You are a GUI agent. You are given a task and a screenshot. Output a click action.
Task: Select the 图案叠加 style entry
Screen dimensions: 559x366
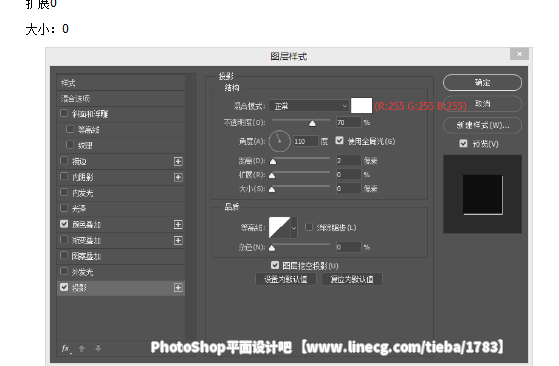coord(121,256)
